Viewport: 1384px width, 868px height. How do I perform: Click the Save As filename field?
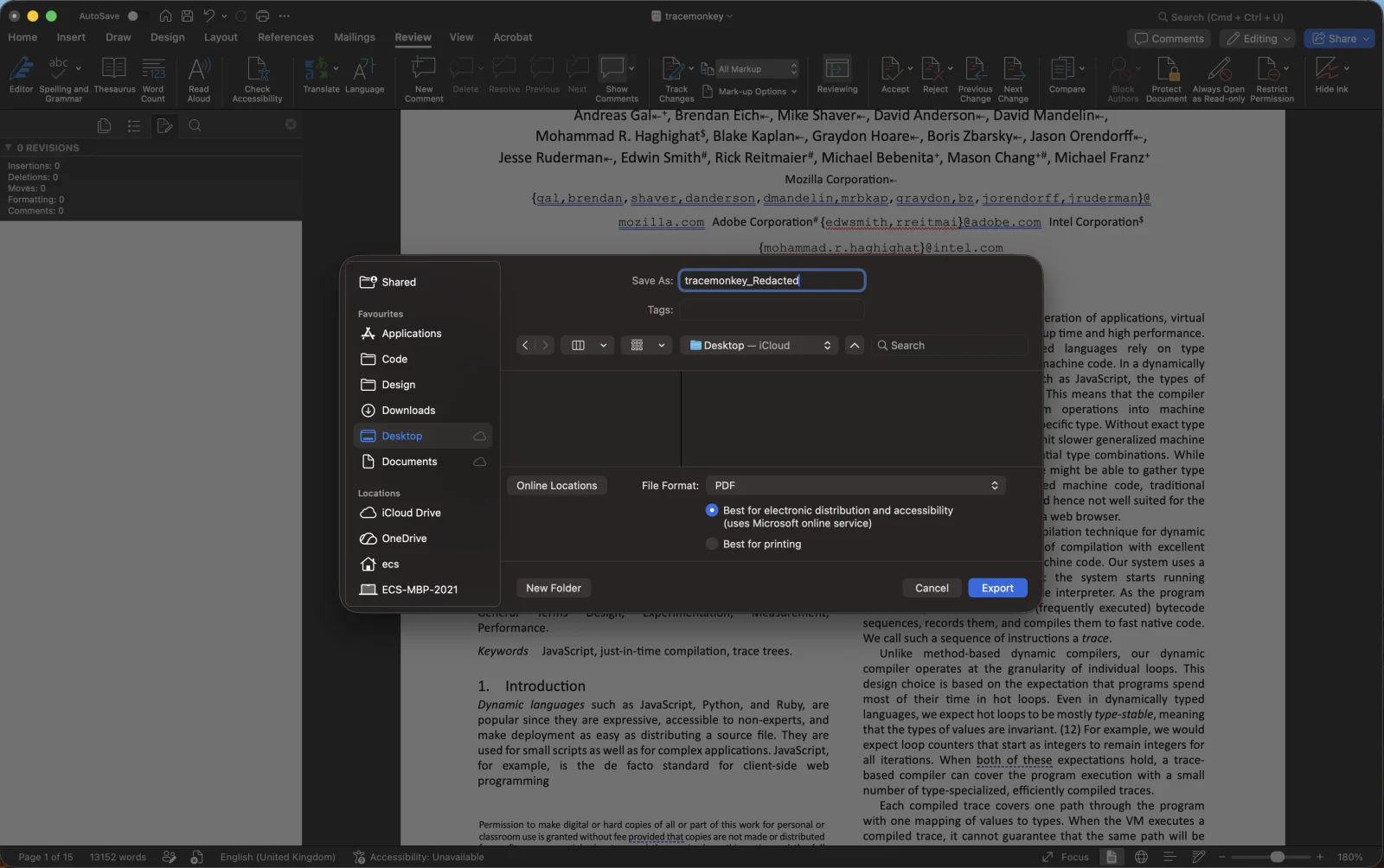point(772,280)
